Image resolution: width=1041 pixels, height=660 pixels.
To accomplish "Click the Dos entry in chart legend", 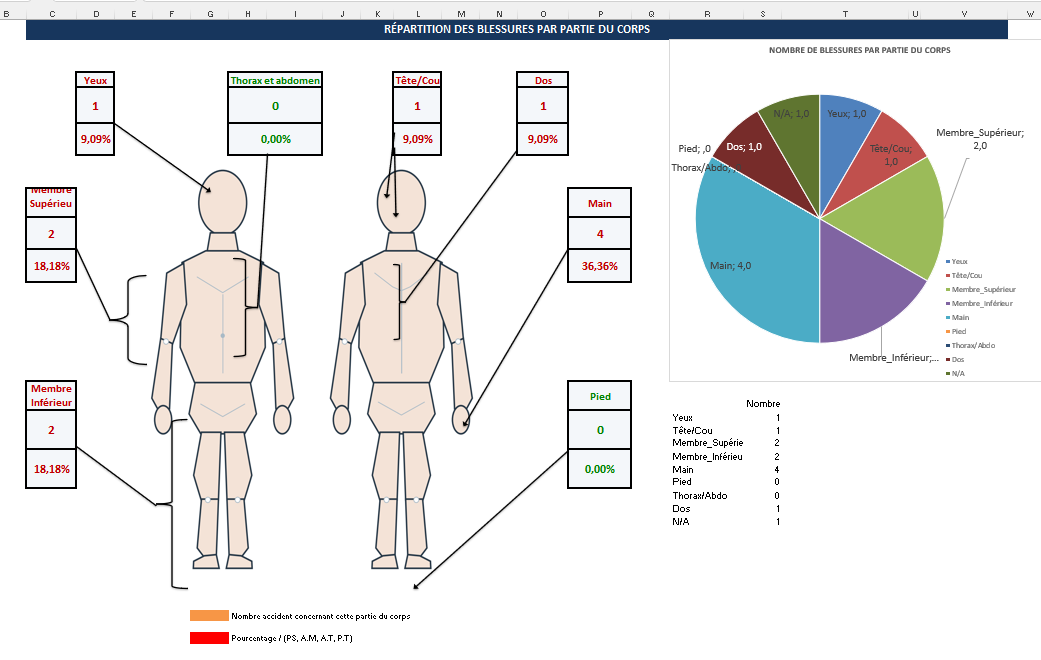I will click(955, 359).
